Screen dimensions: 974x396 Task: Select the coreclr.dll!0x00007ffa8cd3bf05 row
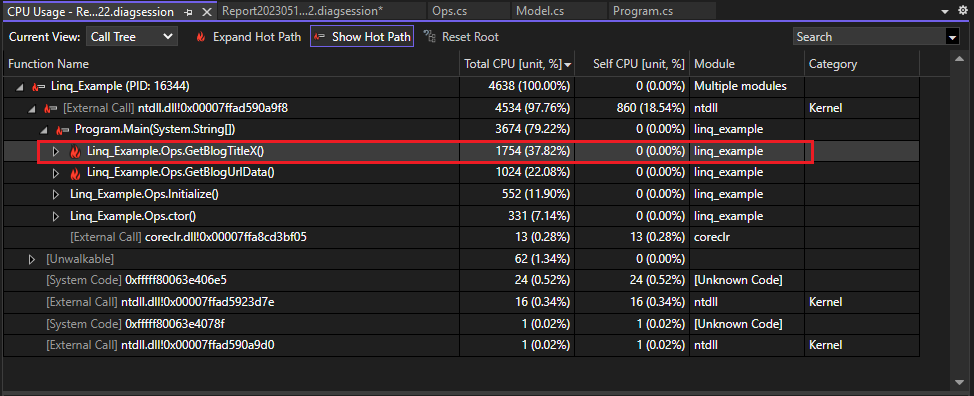coord(461,237)
